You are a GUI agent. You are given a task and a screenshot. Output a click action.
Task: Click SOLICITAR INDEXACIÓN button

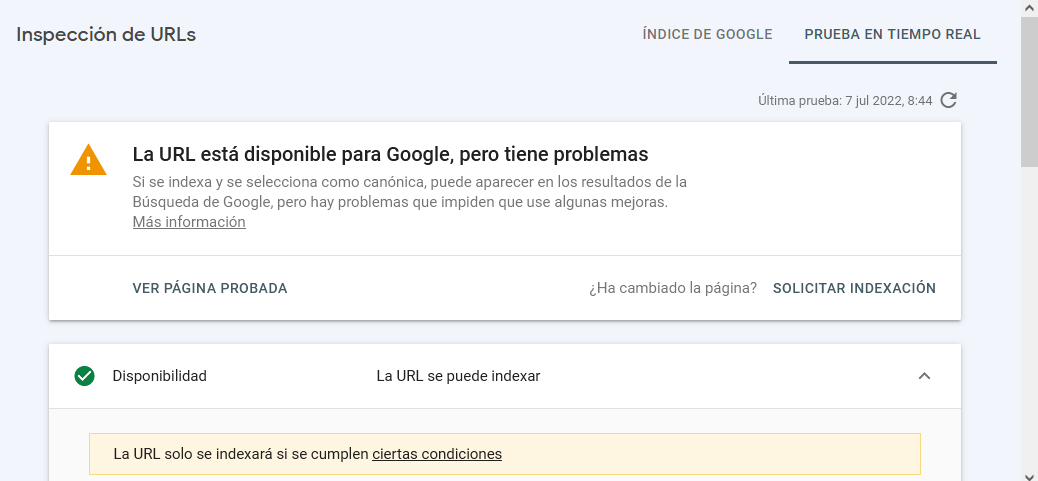pos(854,288)
